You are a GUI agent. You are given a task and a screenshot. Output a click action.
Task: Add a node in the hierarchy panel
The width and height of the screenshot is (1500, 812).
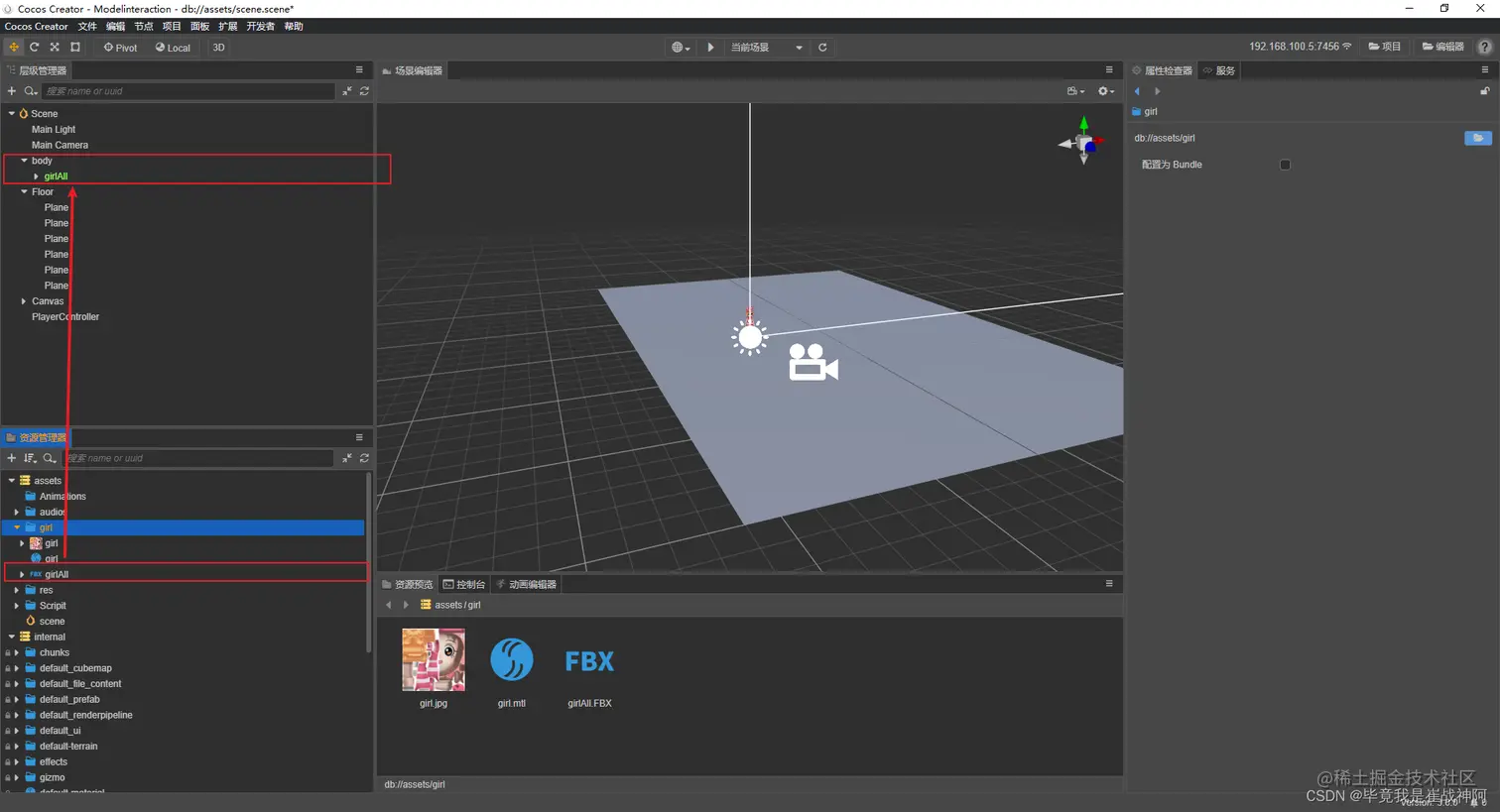point(12,91)
